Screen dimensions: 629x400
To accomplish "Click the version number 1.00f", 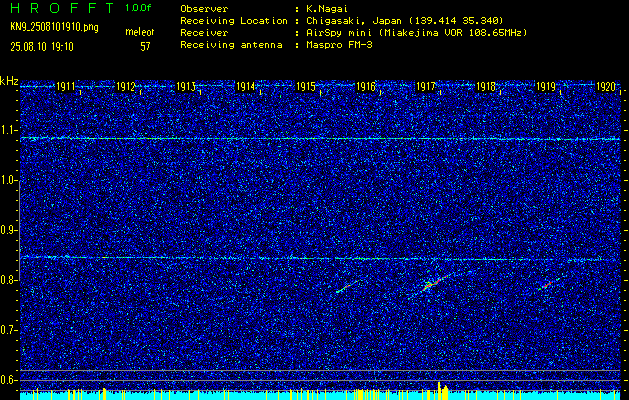I will [x=138, y=8].
